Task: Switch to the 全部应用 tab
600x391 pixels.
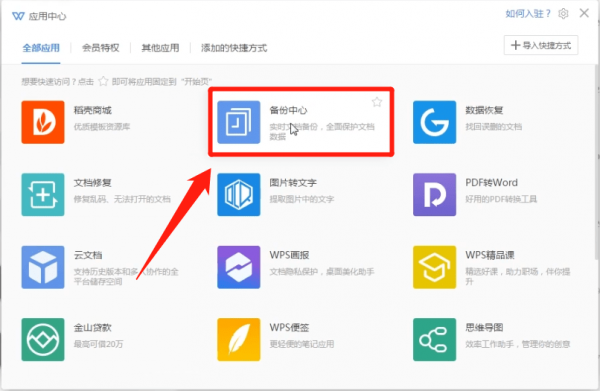Action: pyautogui.click(x=41, y=48)
